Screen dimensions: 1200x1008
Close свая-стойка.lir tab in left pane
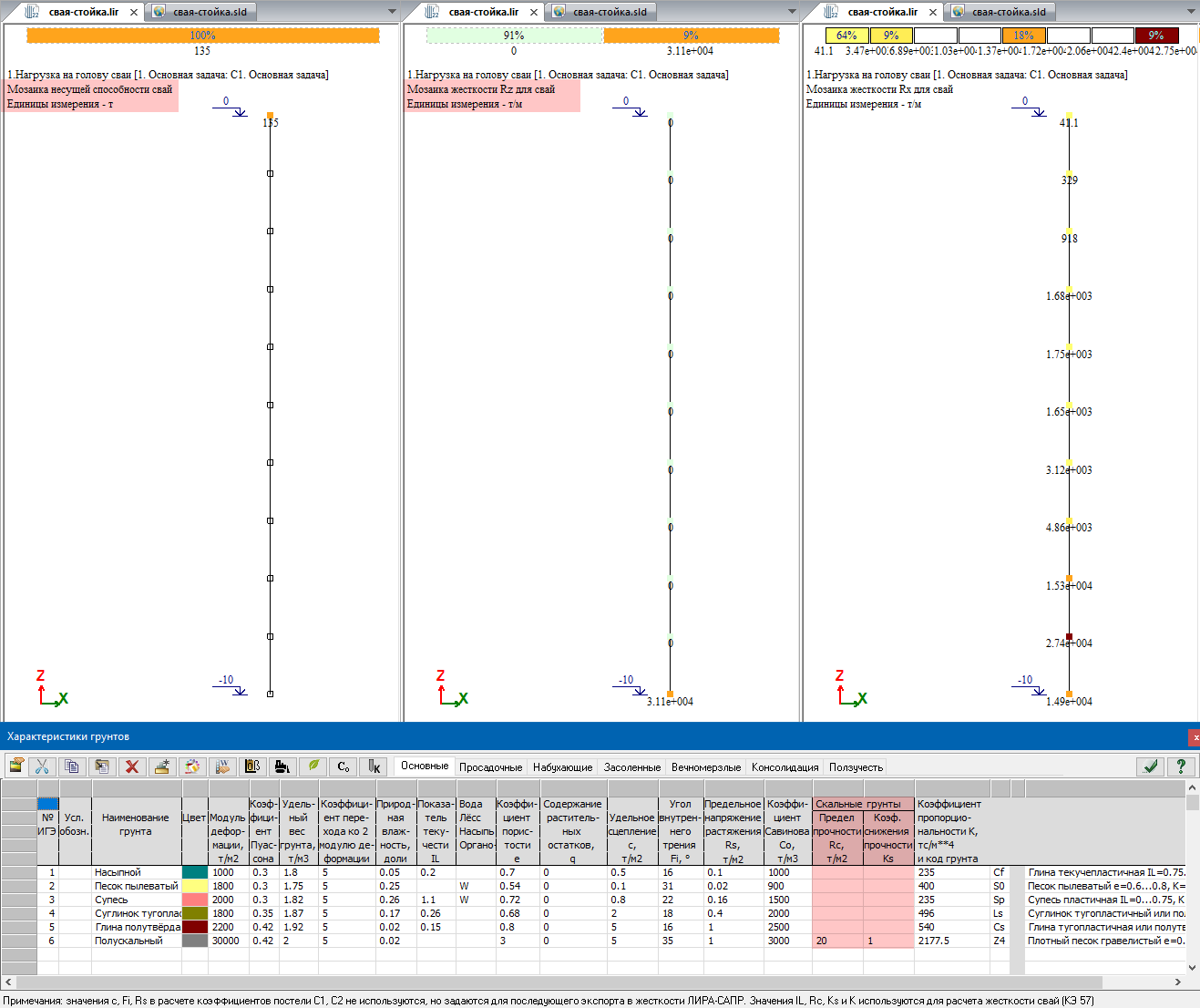point(134,12)
